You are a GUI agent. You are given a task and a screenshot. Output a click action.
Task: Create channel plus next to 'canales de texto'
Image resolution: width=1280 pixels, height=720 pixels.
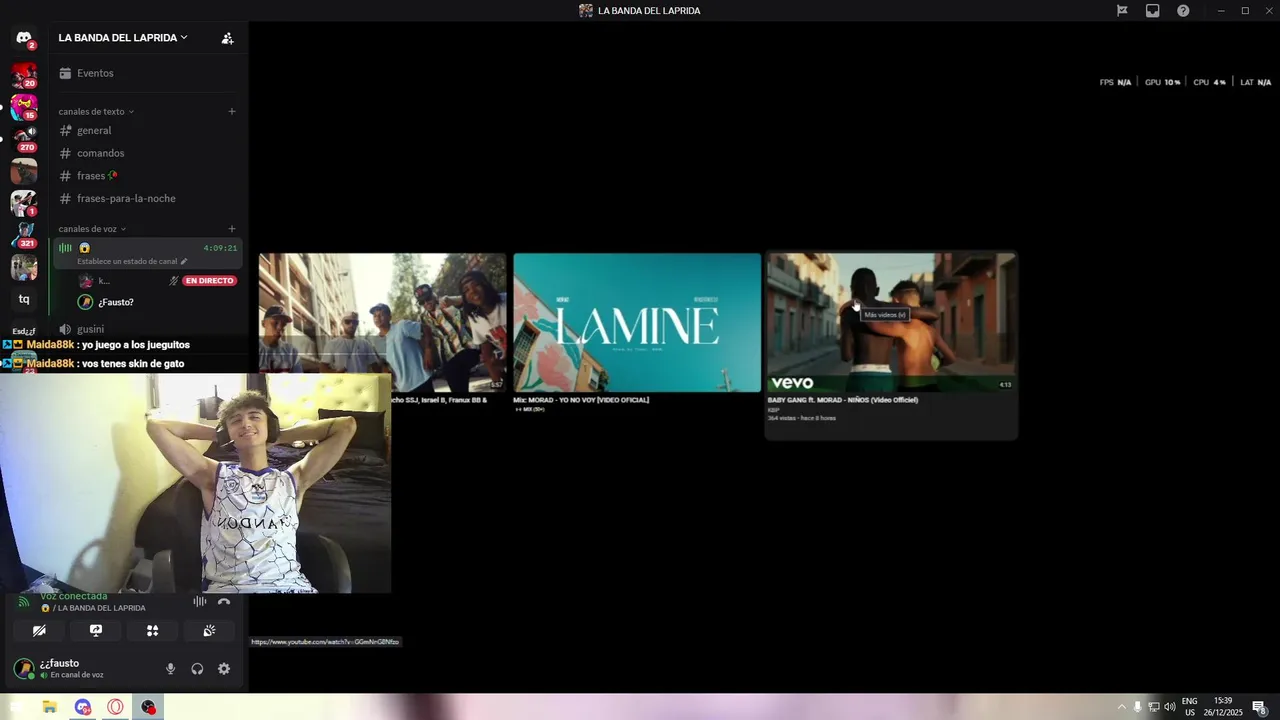coord(232,111)
